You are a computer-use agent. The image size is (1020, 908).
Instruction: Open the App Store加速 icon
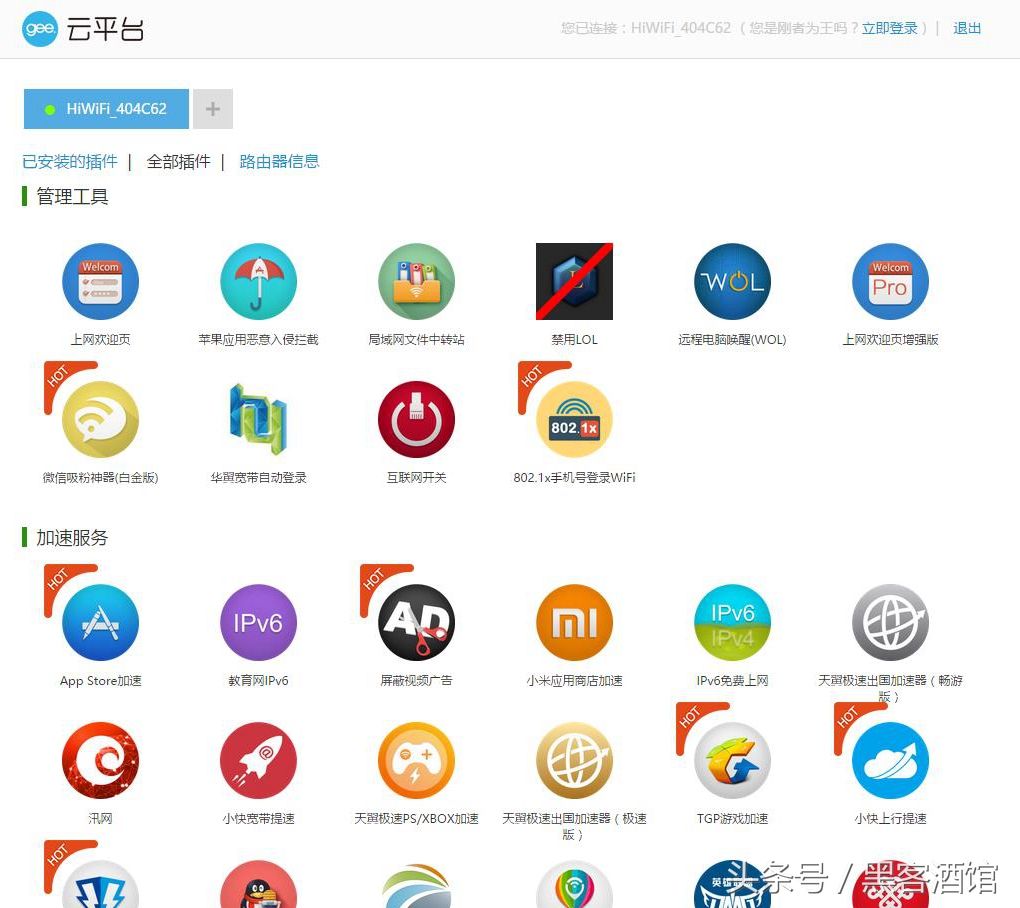(x=100, y=622)
